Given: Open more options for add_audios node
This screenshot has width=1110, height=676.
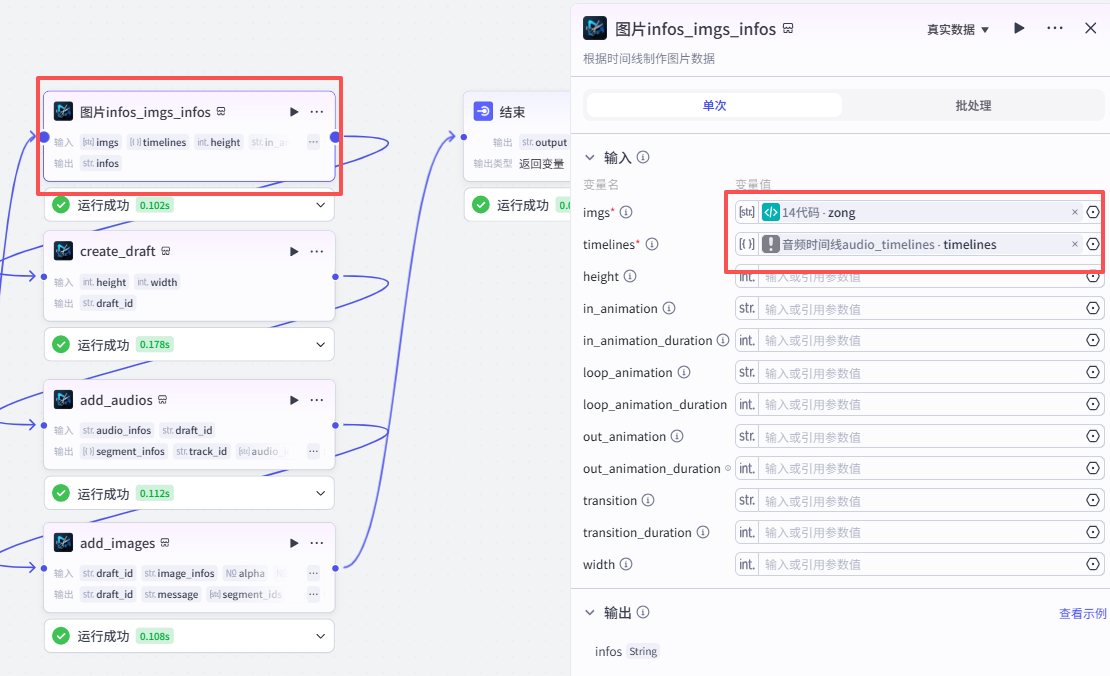Looking at the screenshot, I should 316,400.
